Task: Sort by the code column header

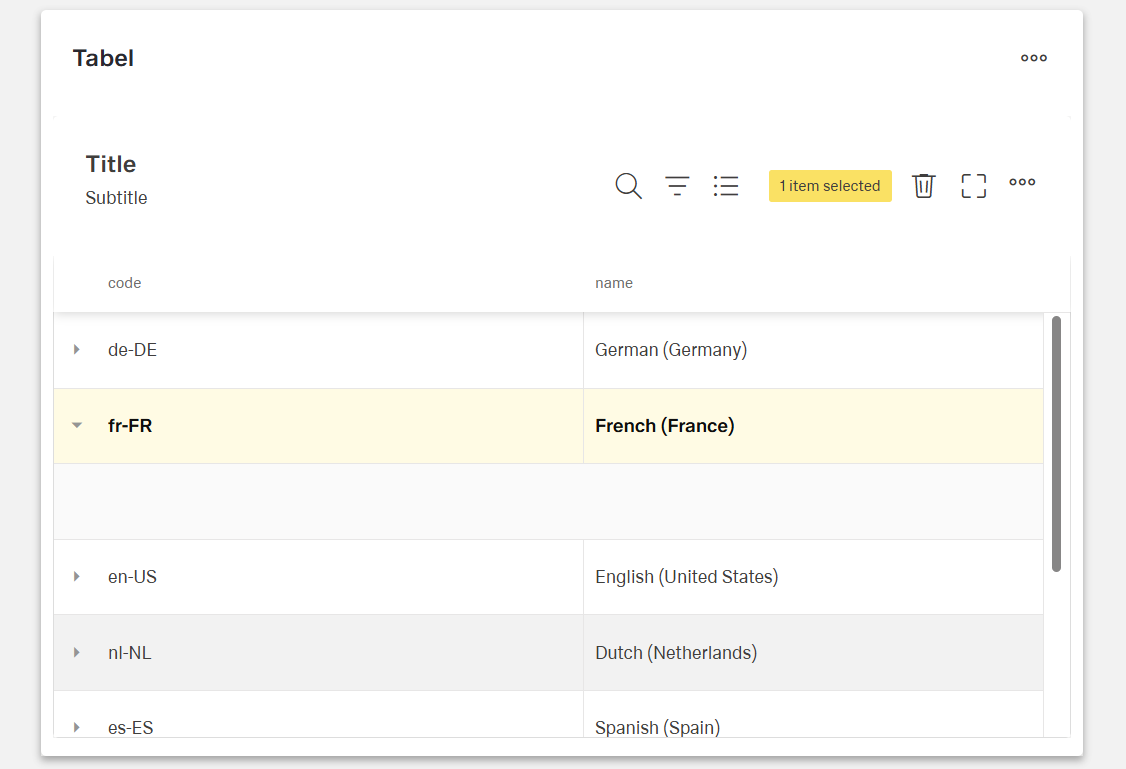Action: [125, 283]
